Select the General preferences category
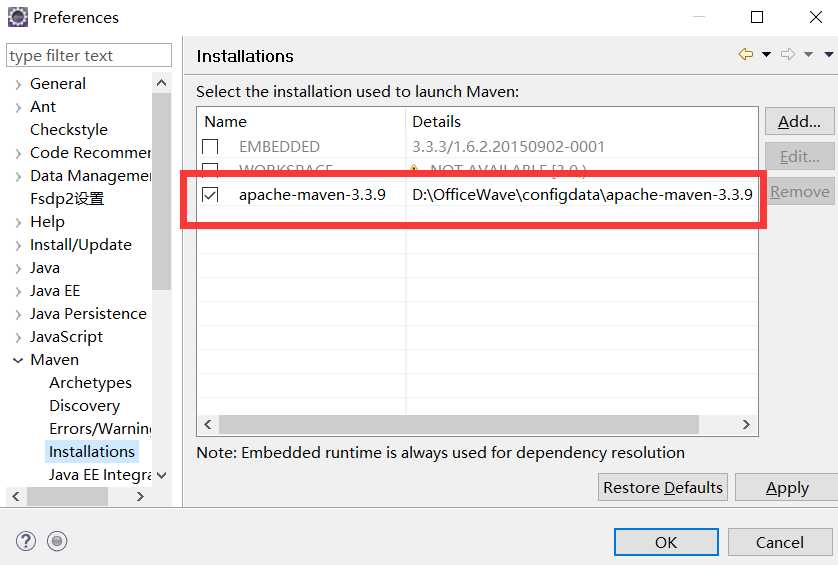This screenshot has height=565, width=838. click(58, 84)
